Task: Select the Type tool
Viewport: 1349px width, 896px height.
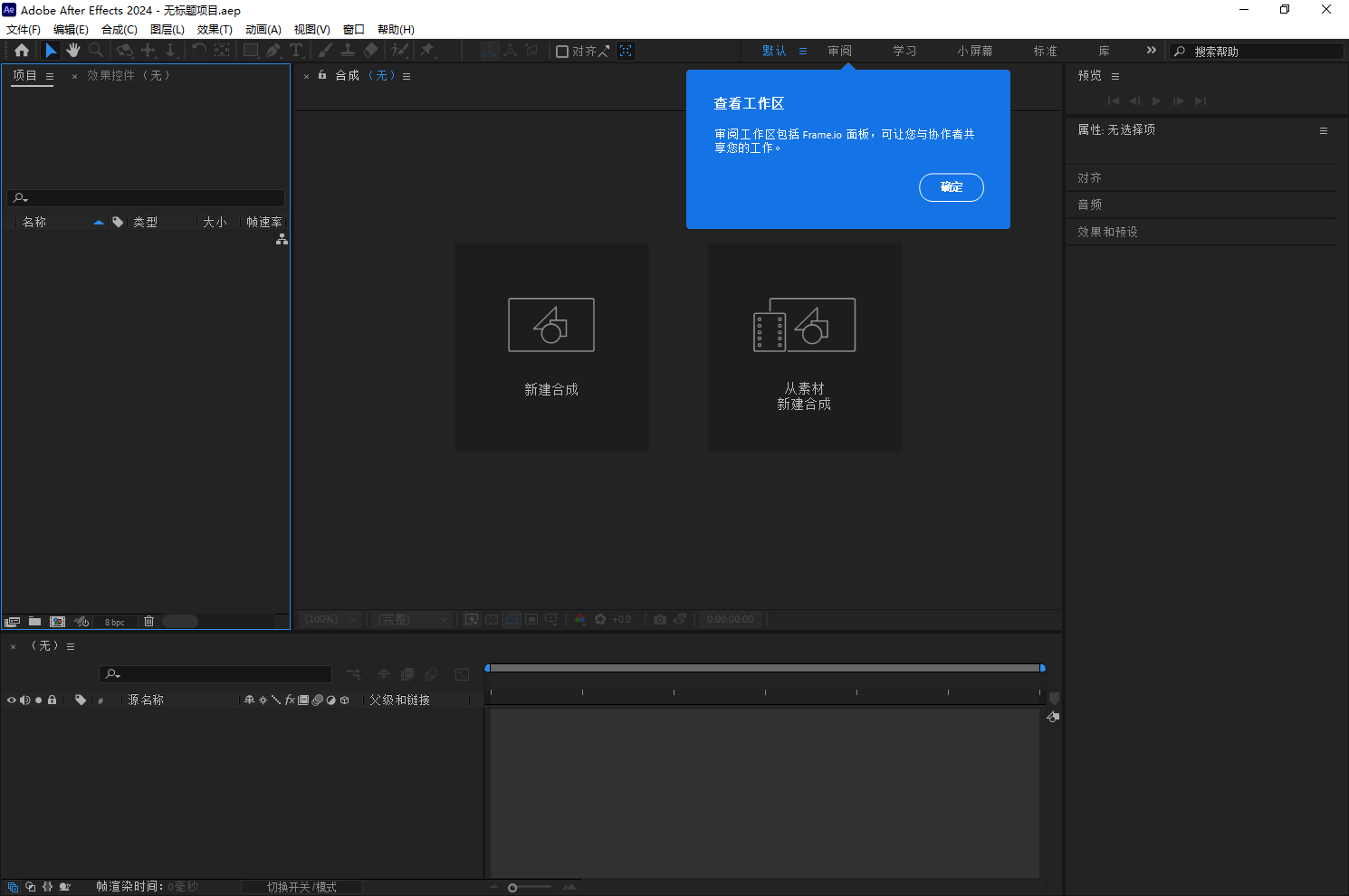Action: pyautogui.click(x=297, y=51)
